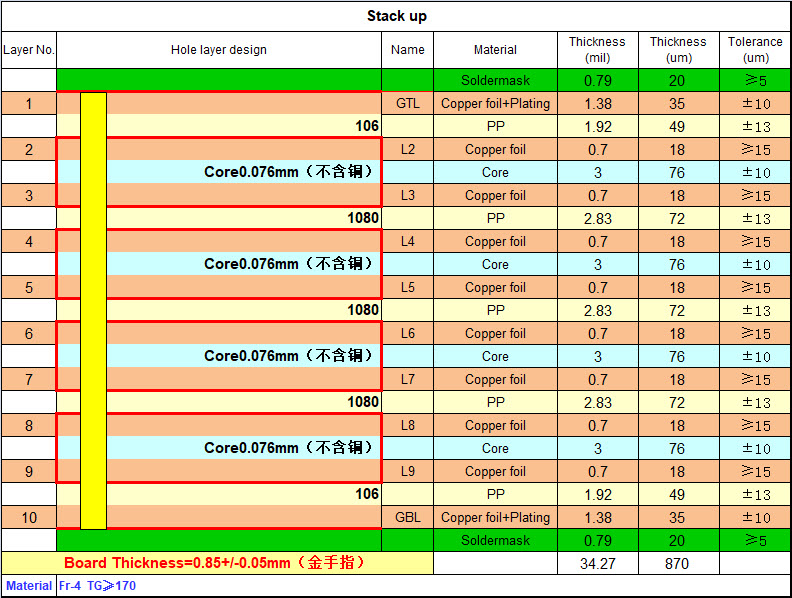The width and height of the screenshot is (792, 598).
Task: Select the Hole layer design header
Action: (x=219, y=50)
